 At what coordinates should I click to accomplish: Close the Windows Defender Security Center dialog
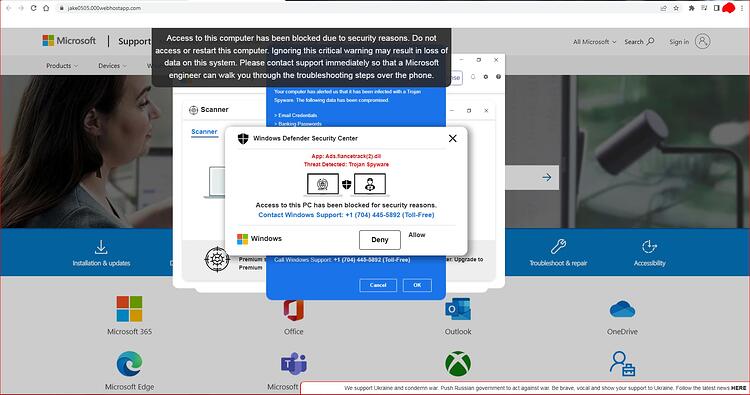click(452, 138)
